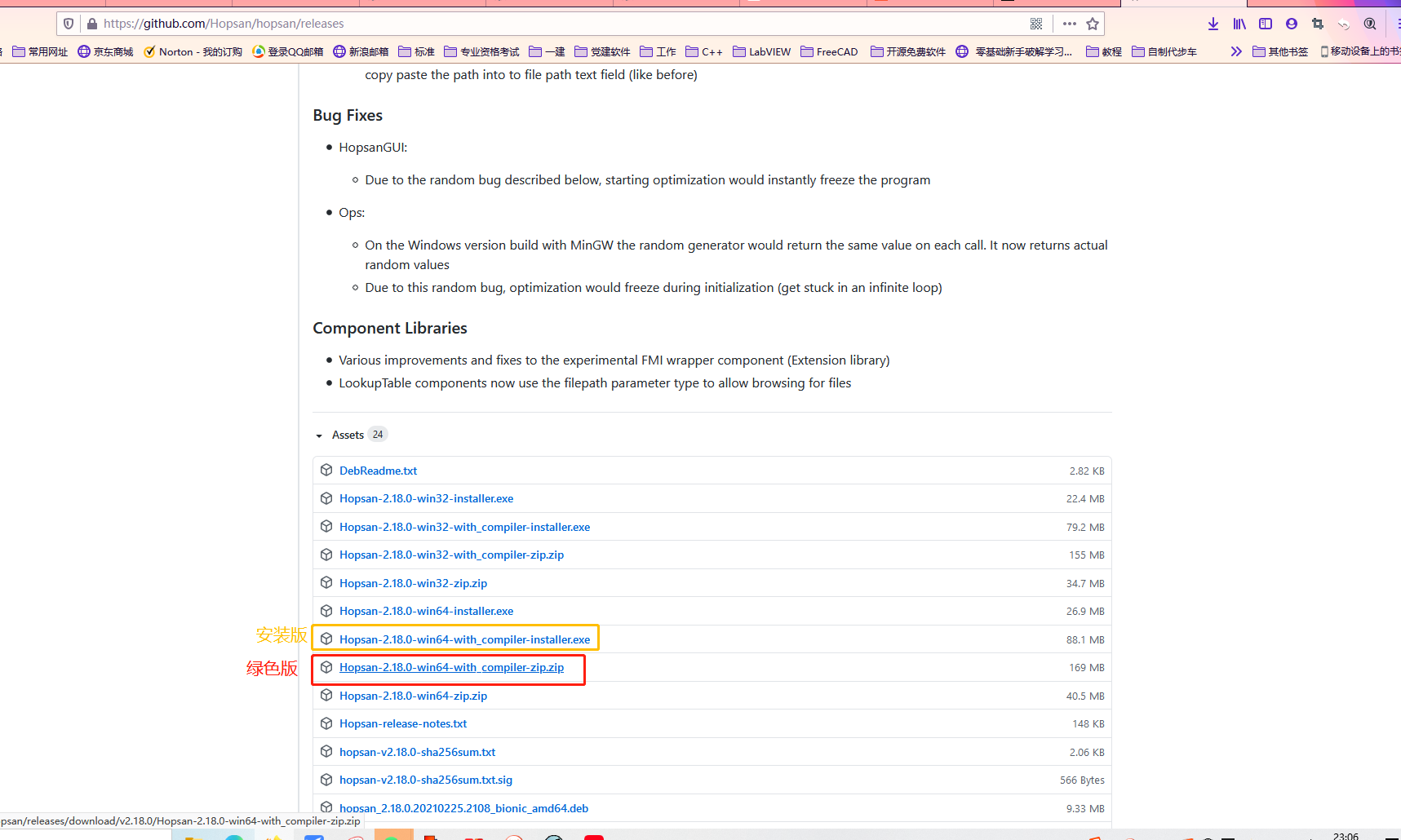The height and width of the screenshot is (840, 1401).
Task: Open the 标准 bookmark folder
Action: 416,51
